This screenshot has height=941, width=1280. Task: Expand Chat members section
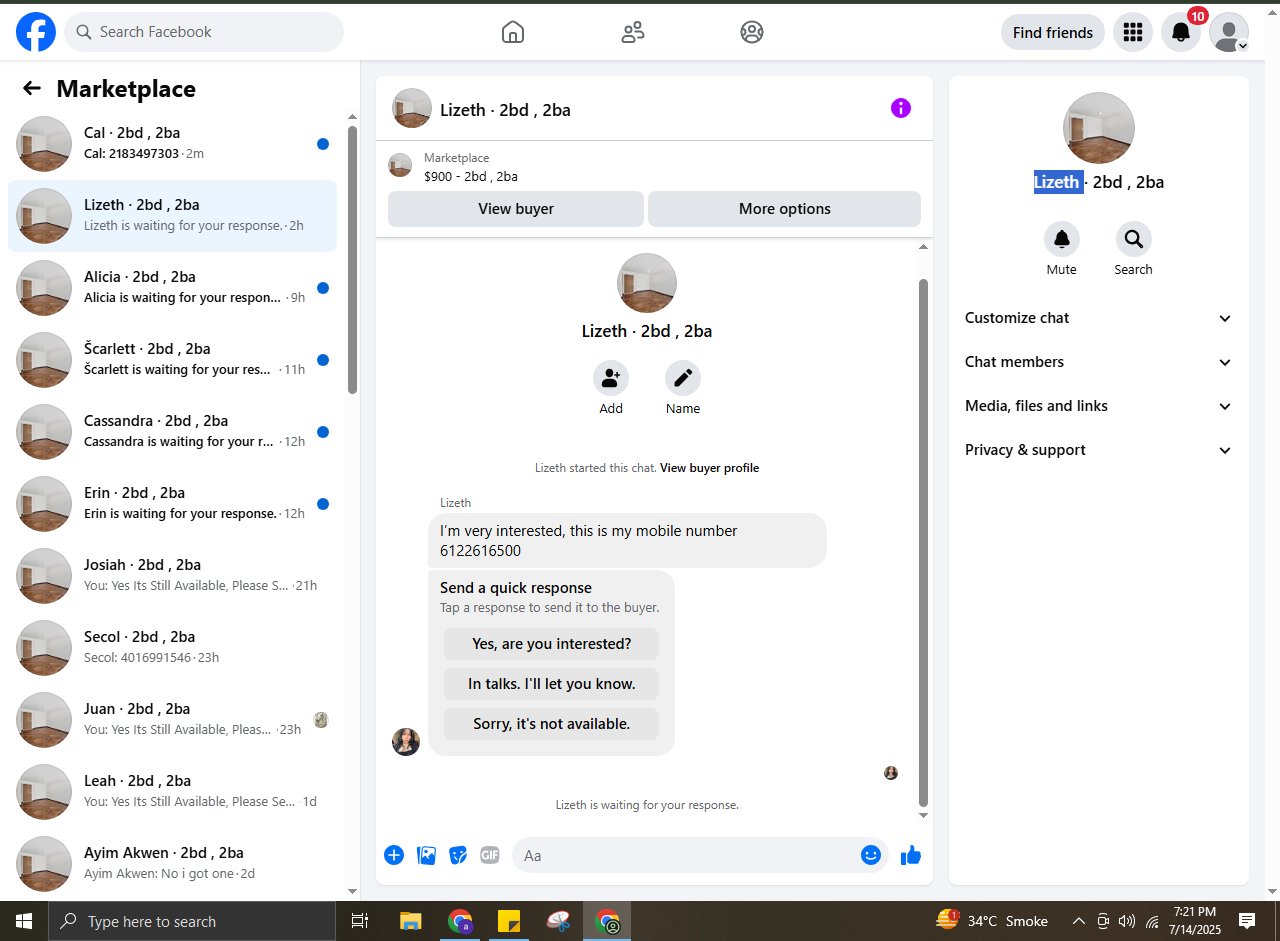point(1098,362)
